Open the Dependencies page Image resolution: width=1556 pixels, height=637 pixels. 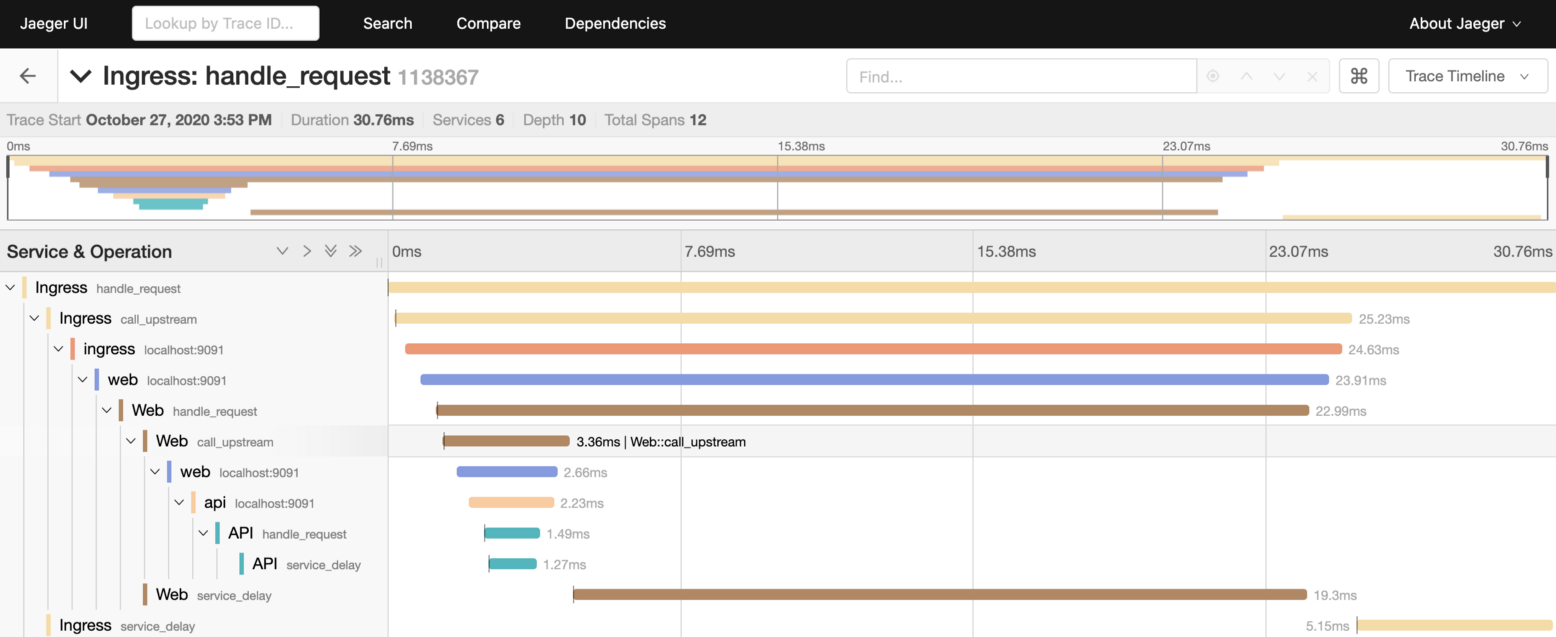[615, 23]
